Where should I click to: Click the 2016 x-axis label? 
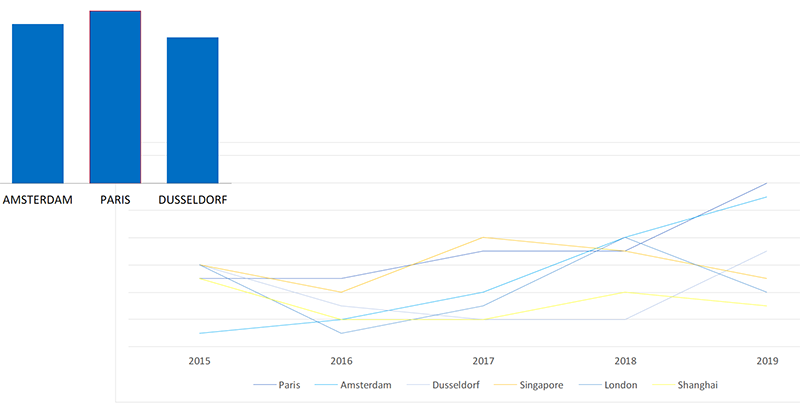point(342,361)
